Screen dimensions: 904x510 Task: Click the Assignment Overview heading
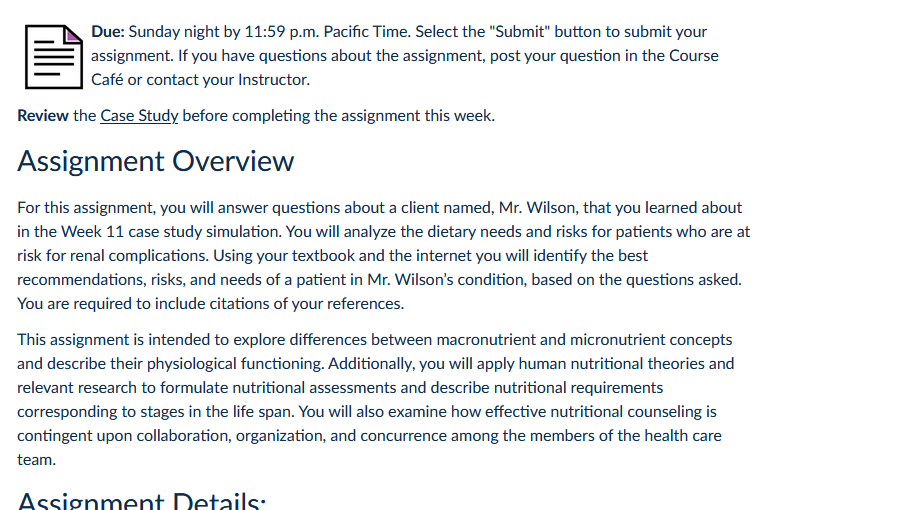[156, 161]
